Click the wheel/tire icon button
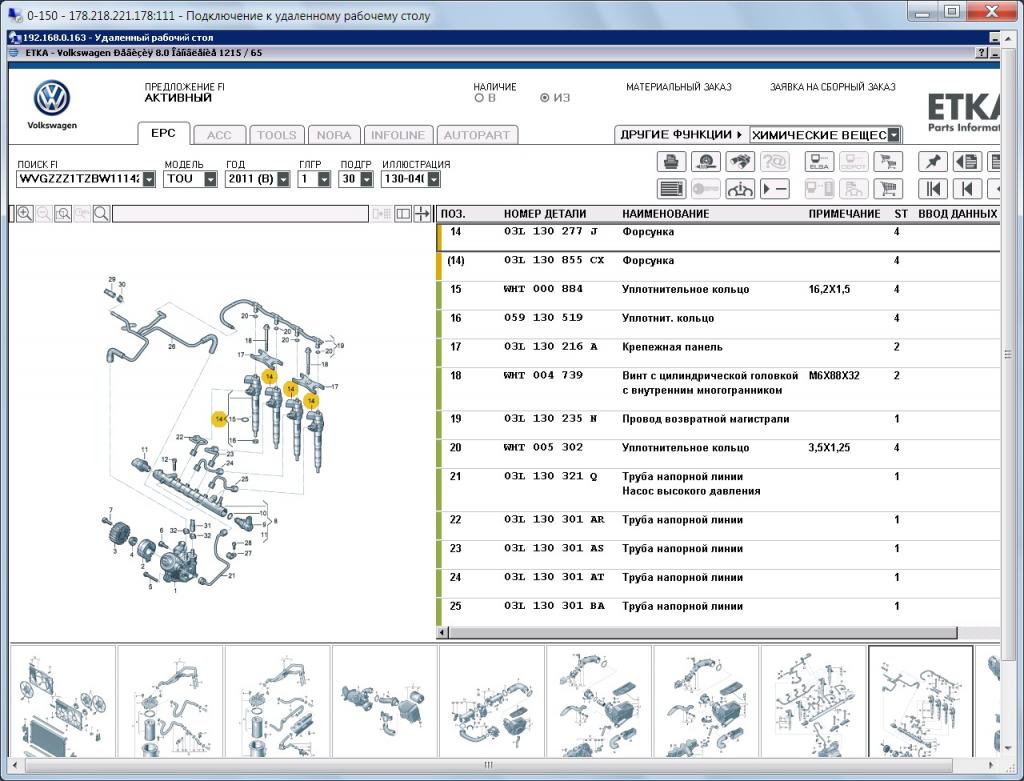This screenshot has width=1024, height=781. tap(705, 161)
